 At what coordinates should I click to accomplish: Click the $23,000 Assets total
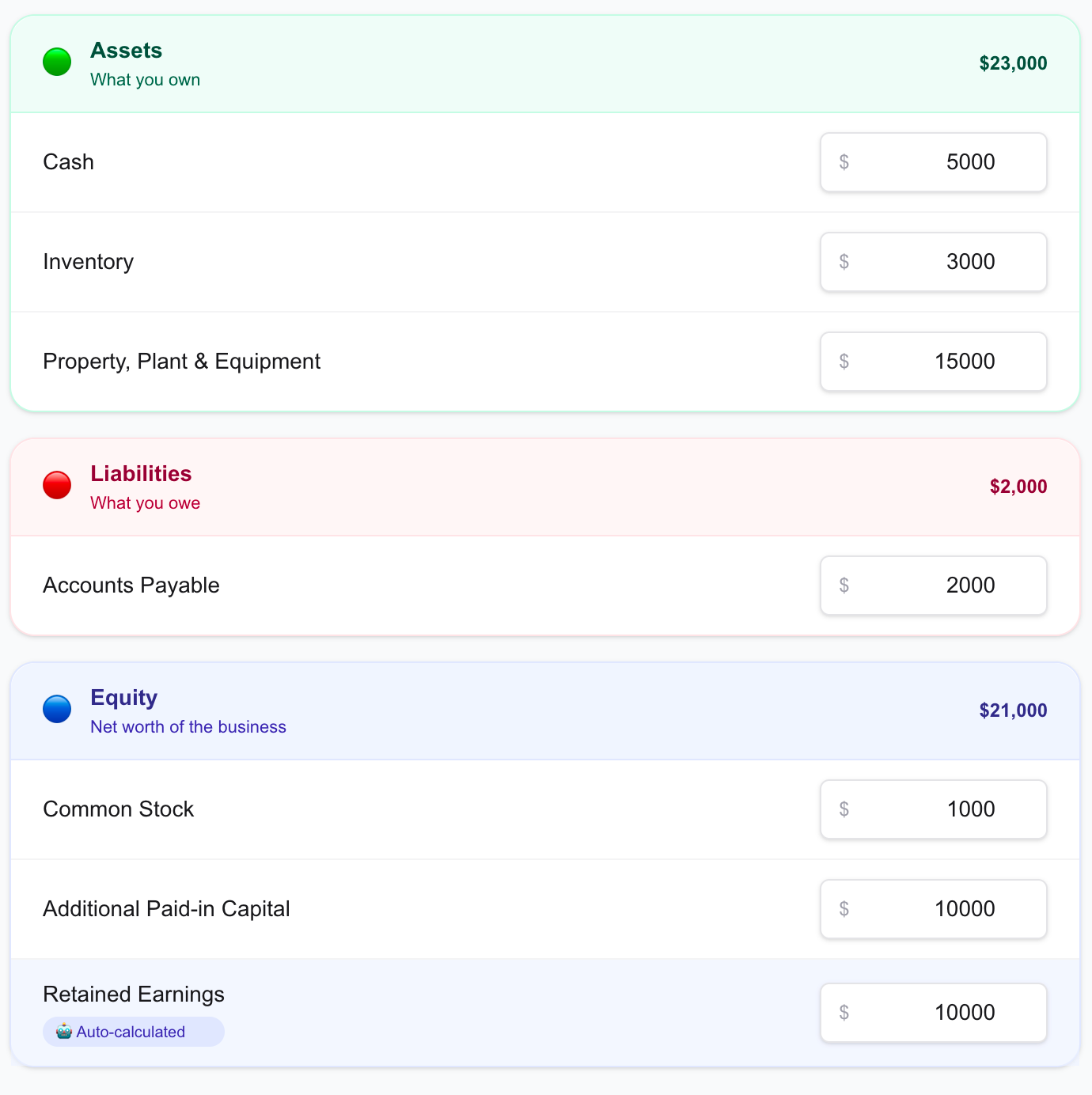(1013, 63)
